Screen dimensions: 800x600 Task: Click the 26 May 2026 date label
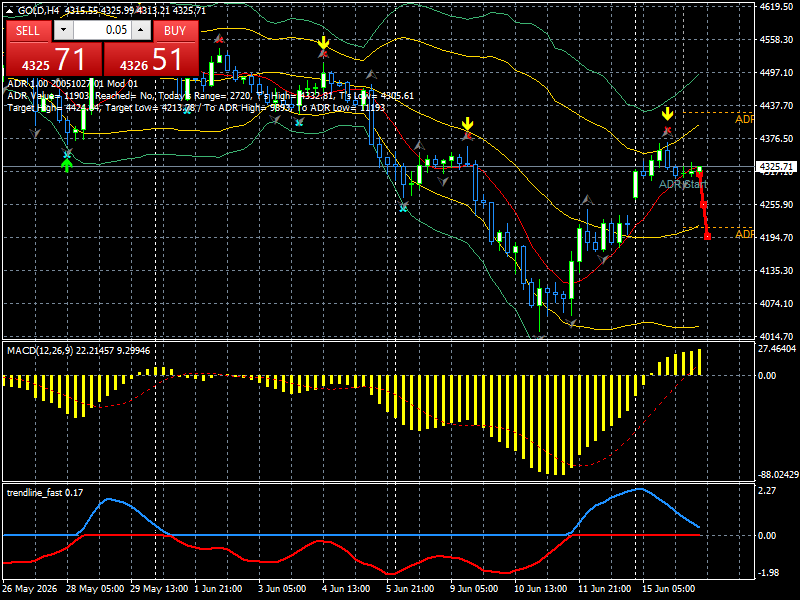click(x=30, y=589)
